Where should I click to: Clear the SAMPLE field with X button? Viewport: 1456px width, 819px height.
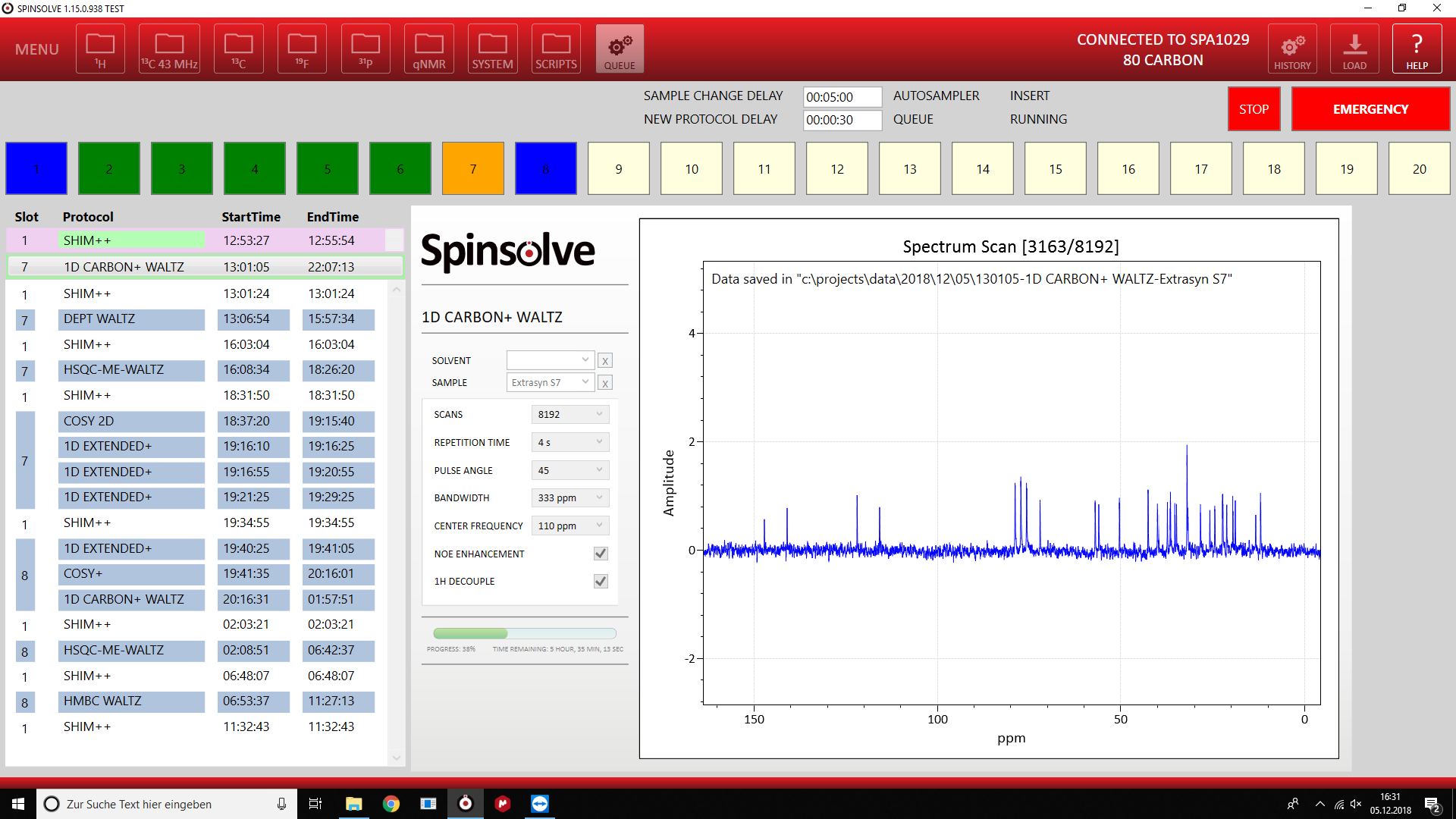tap(605, 383)
